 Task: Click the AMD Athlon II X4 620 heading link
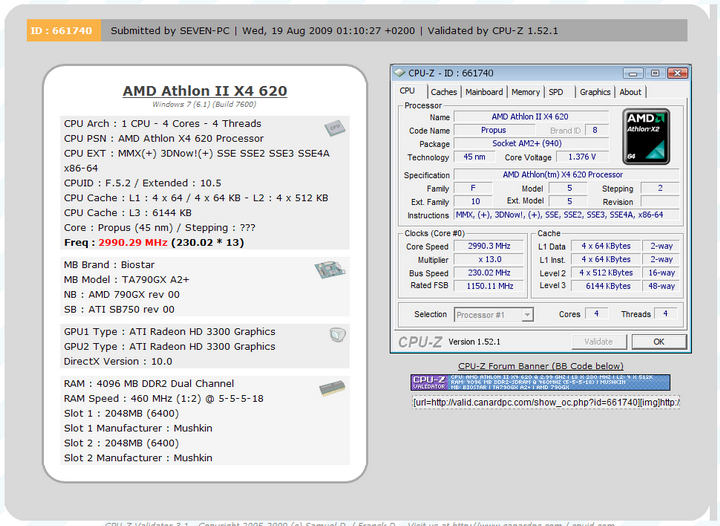(x=205, y=91)
